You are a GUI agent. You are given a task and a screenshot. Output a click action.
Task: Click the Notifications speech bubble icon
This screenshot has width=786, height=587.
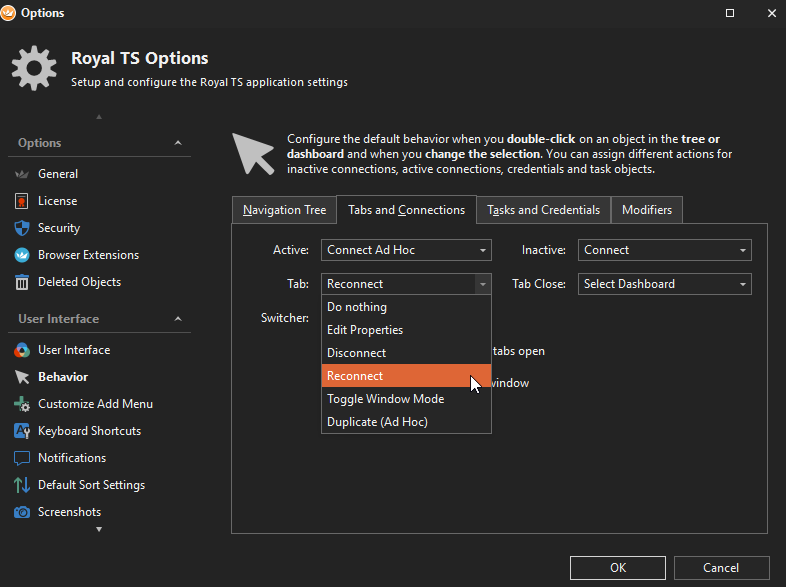tap(22, 458)
